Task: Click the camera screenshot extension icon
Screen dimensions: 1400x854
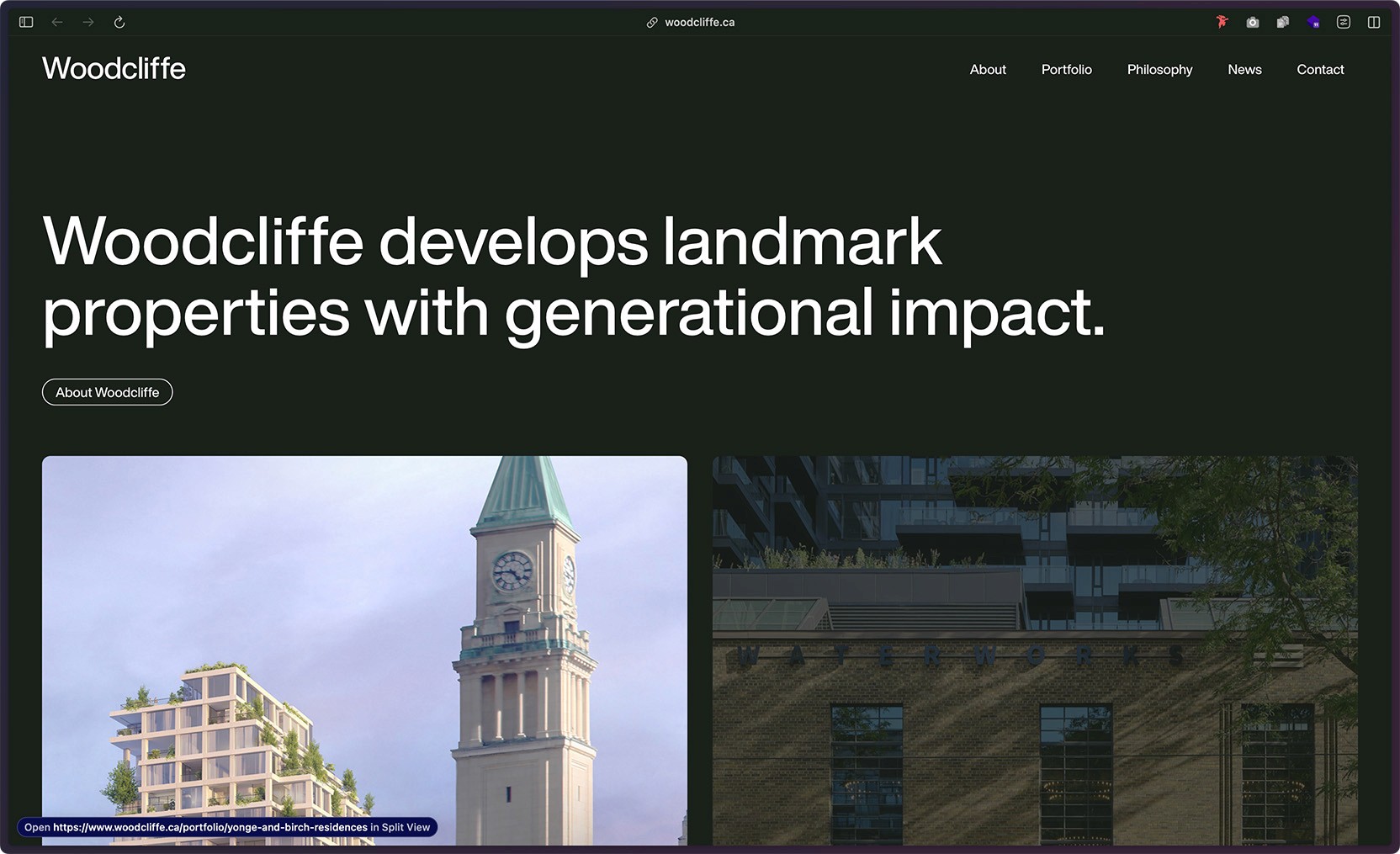Action: click(1253, 22)
